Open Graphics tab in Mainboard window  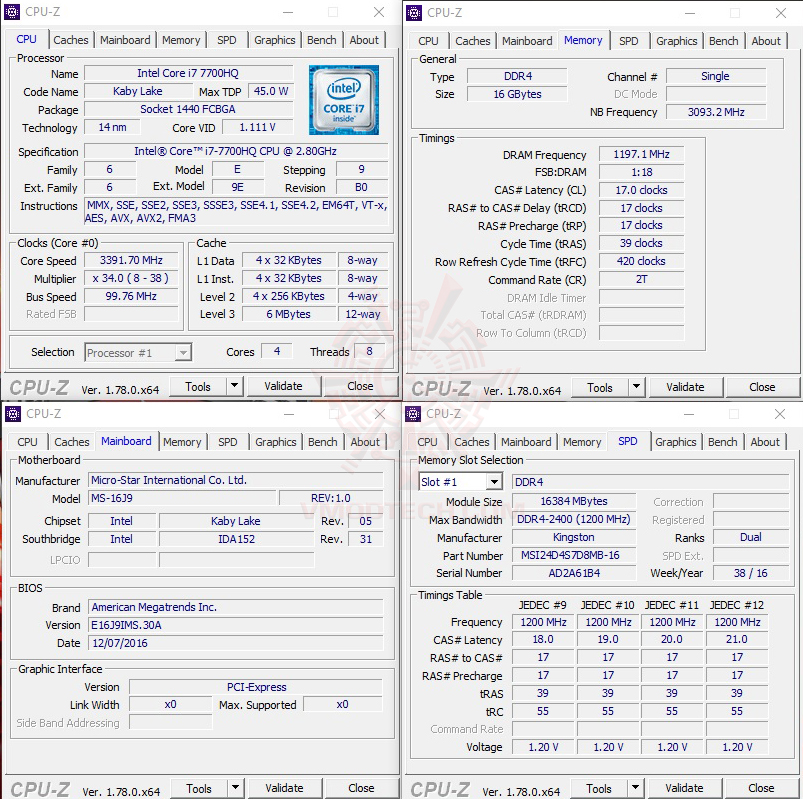(276, 442)
